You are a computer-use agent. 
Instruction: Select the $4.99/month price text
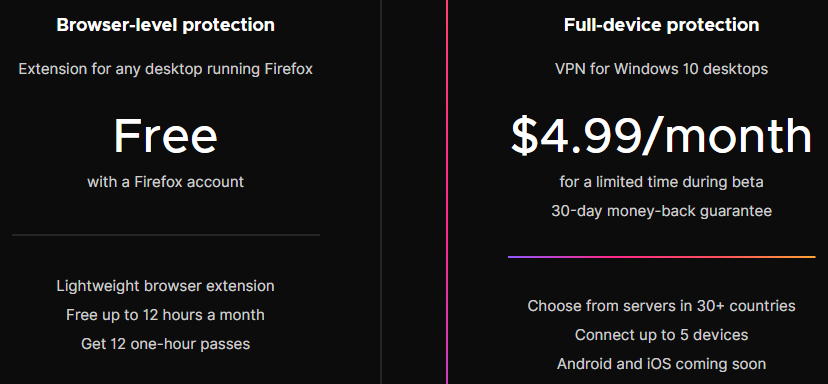[x=662, y=136]
